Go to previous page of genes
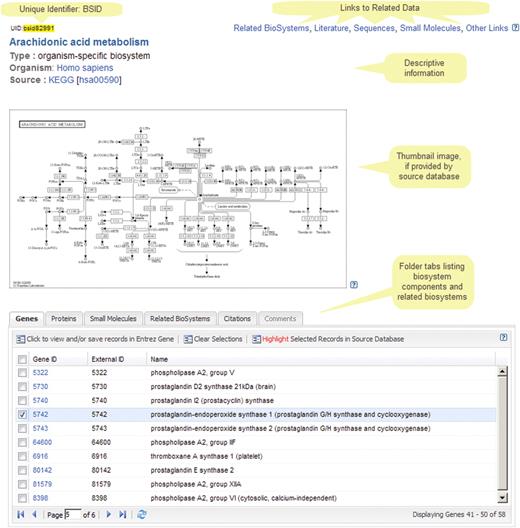The width and height of the screenshot is (520, 528). (x=34, y=514)
